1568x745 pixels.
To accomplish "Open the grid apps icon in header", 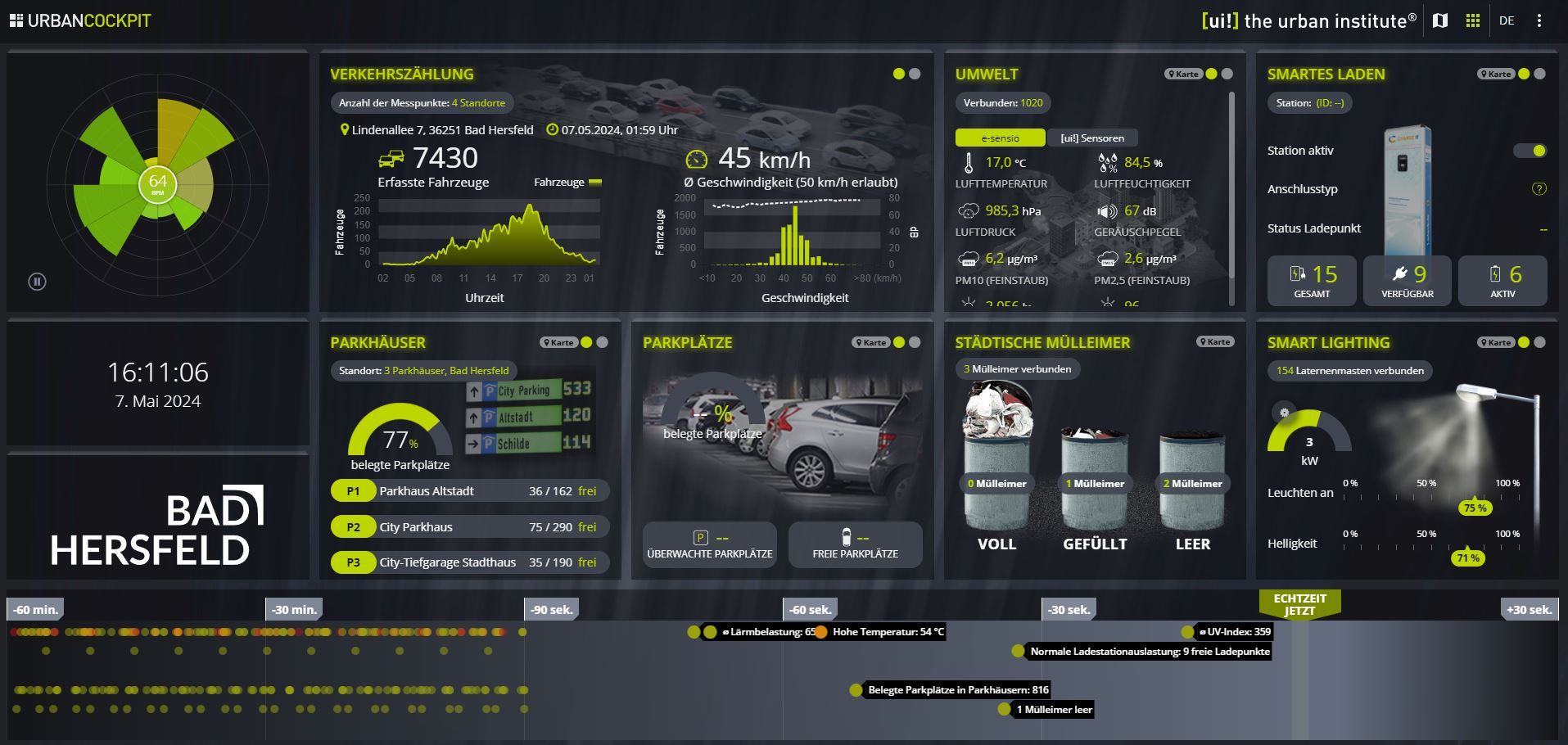I will pyautogui.click(x=1473, y=20).
